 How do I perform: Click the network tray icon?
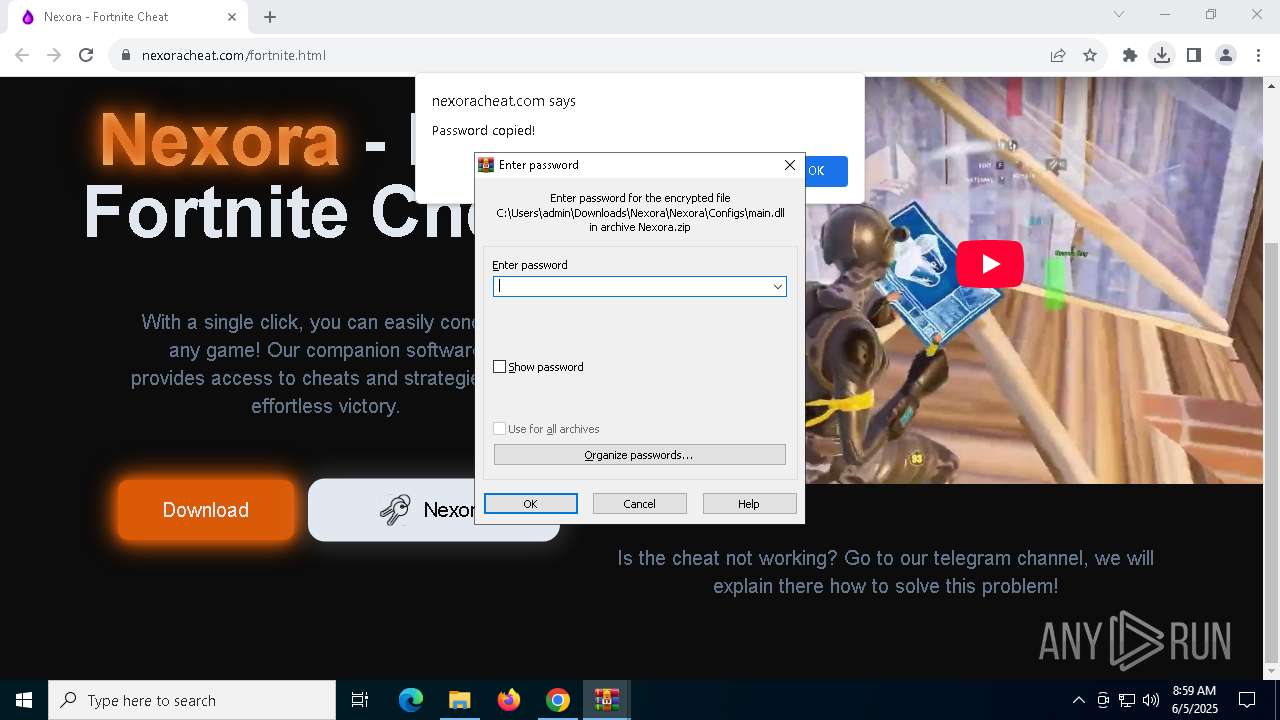coord(1127,700)
